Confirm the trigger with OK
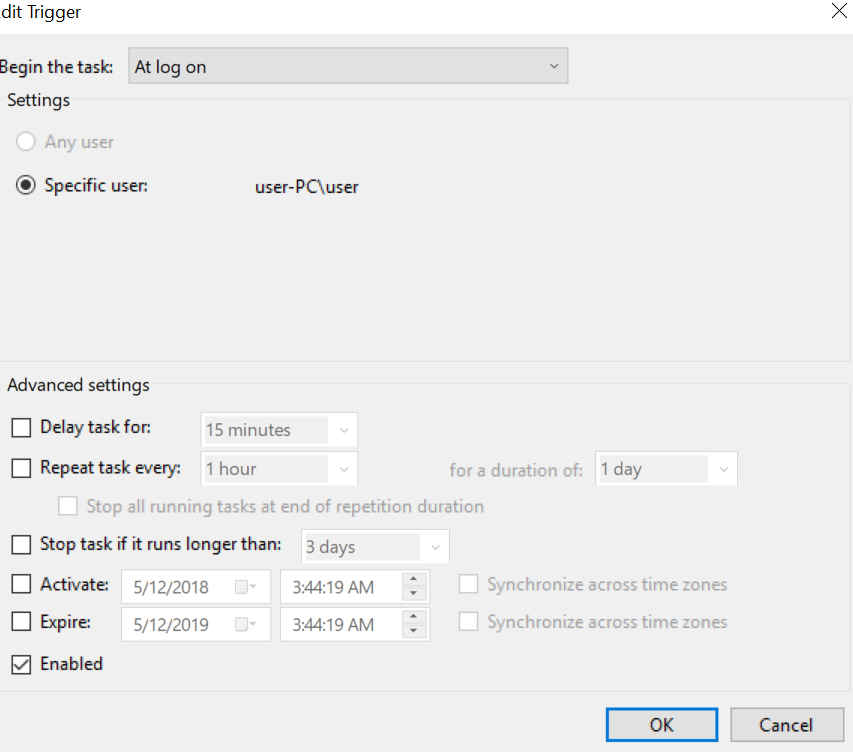853x752 pixels. point(662,725)
